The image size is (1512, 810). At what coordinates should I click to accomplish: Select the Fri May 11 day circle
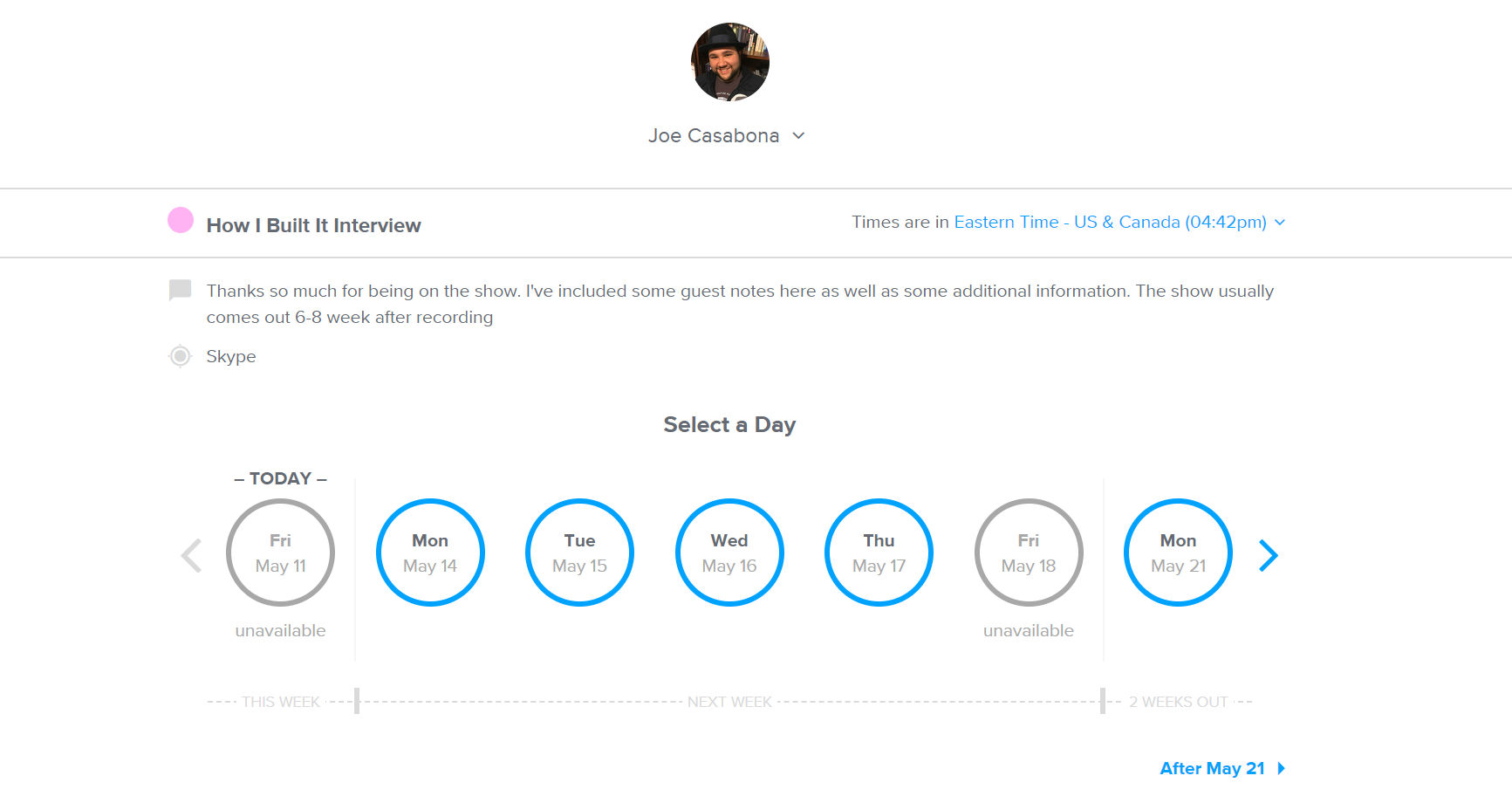(x=280, y=553)
